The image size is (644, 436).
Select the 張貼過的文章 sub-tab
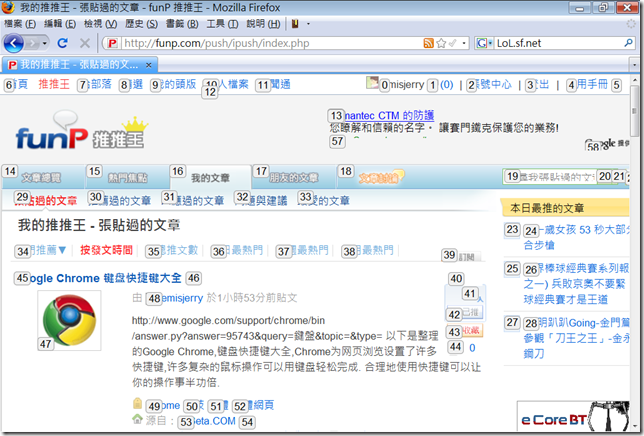46,200
